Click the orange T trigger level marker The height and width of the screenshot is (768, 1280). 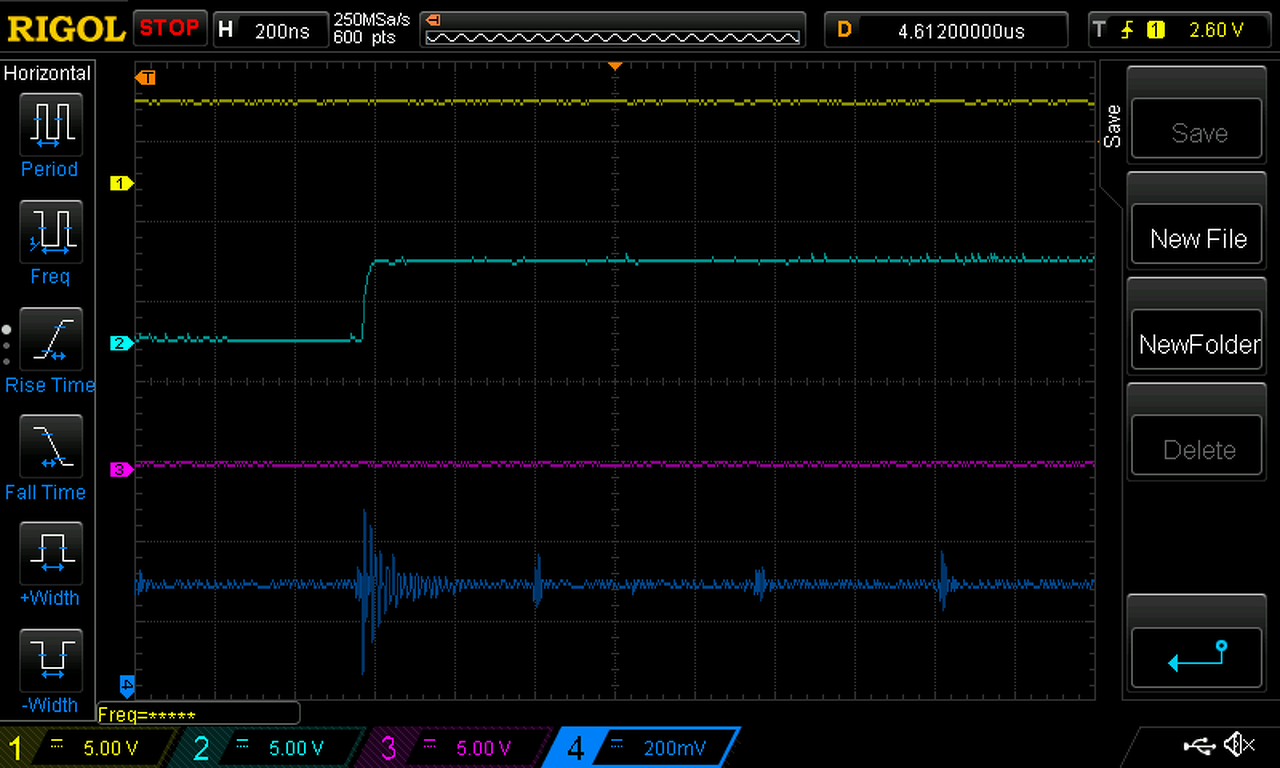click(x=146, y=77)
